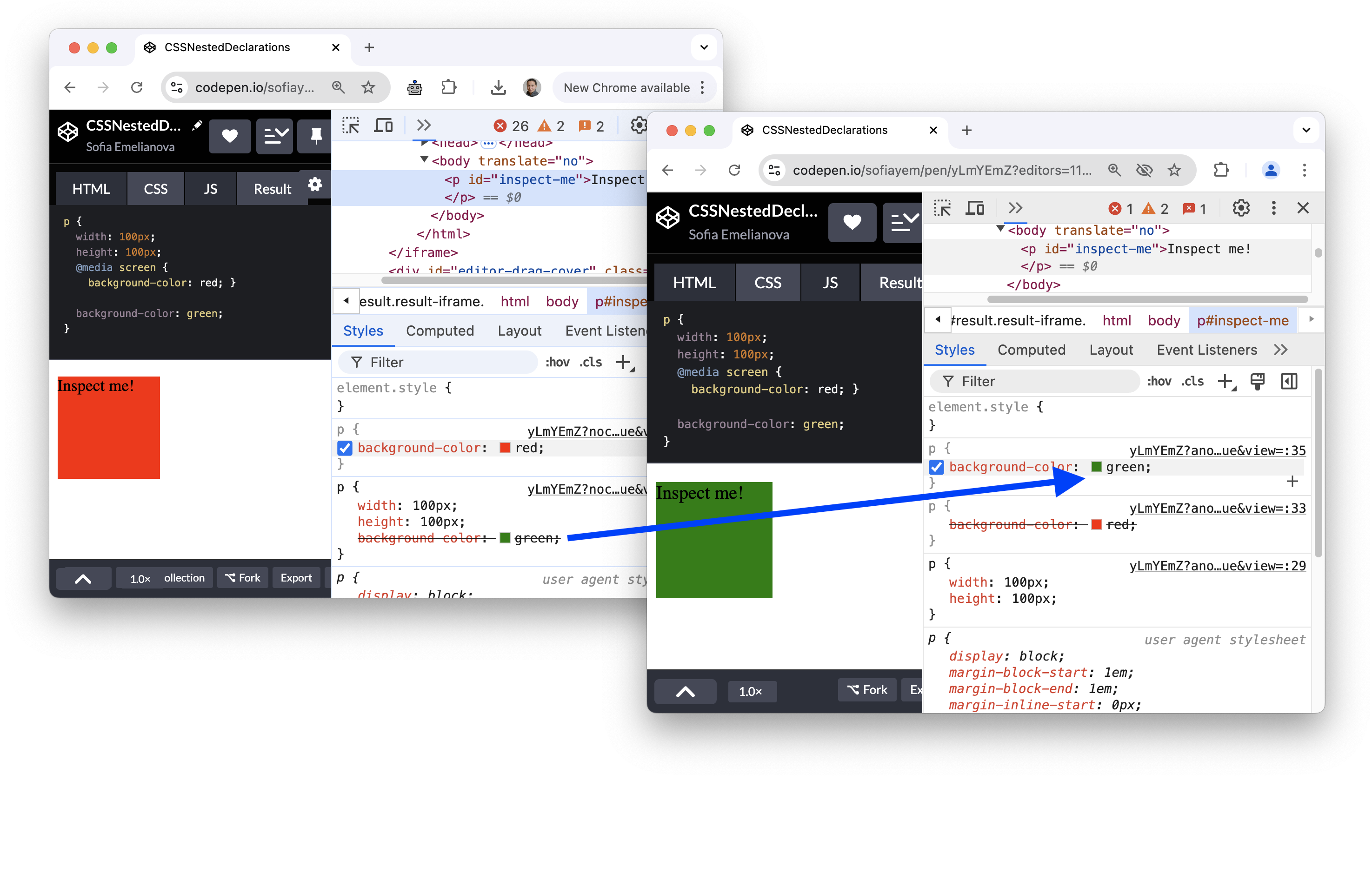1372x886 pixels.
Task: Select the Computed tab in DevTools panel
Action: click(x=1032, y=350)
